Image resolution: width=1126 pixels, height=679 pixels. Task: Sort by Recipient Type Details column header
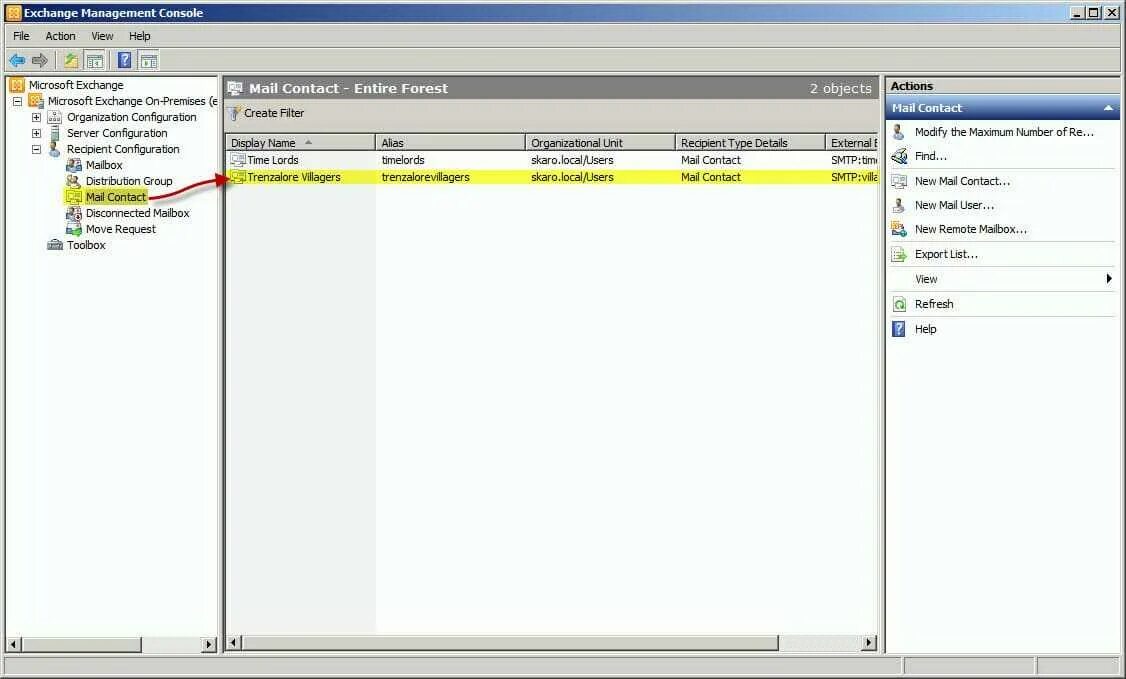click(x=750, y=143)
